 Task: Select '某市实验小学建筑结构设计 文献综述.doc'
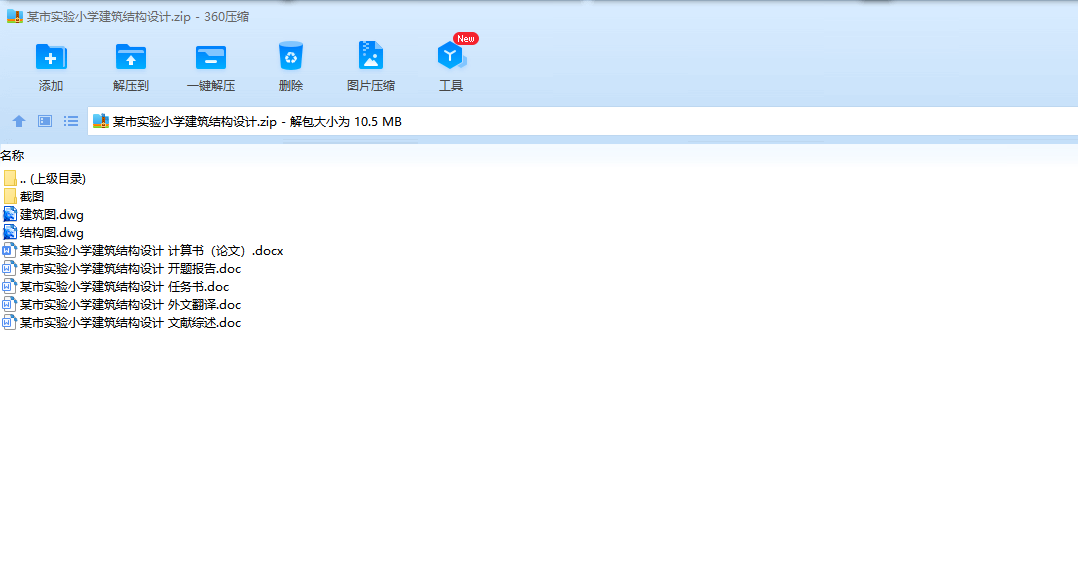tap(131, 322)
